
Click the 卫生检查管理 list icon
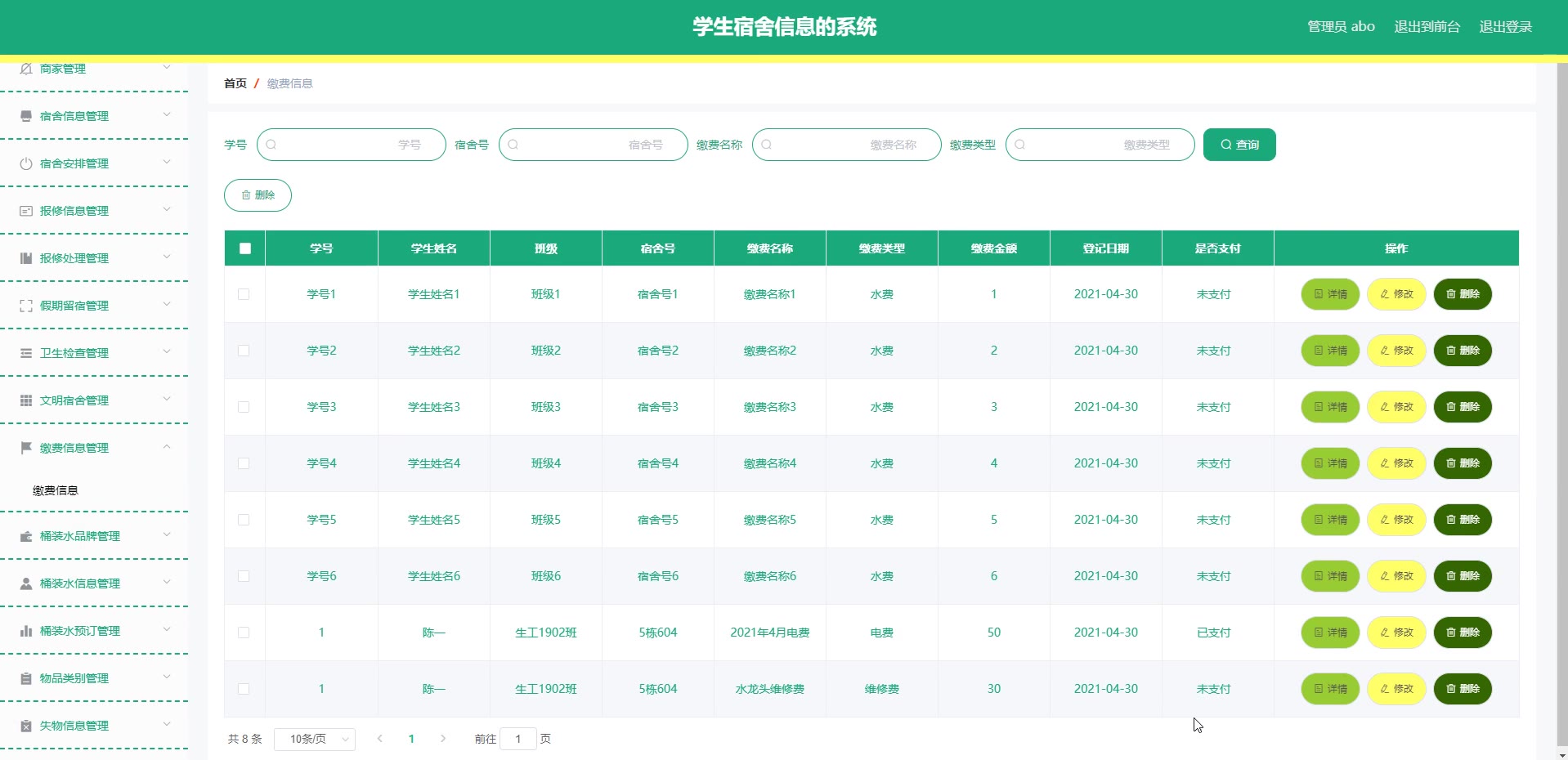[26, 353]
